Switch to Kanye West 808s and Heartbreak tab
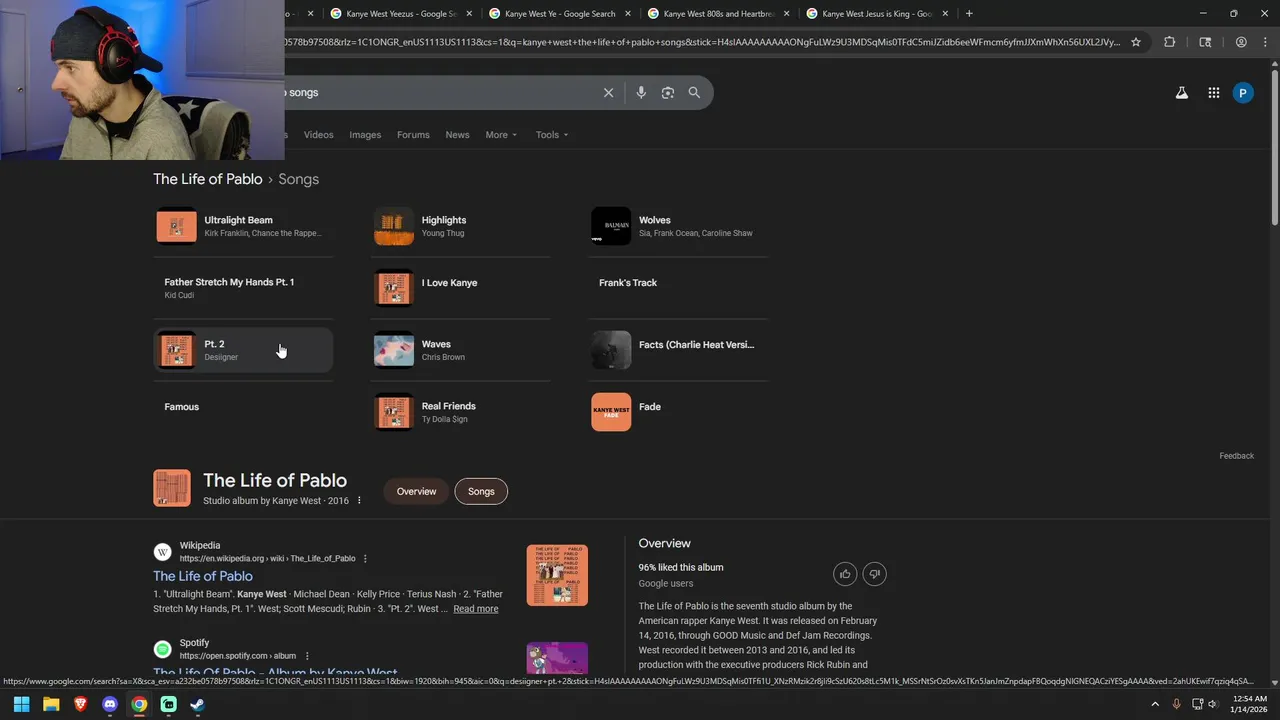Image resolution: width=1280 pixels, height=720 pixels. [x=718, y=14]
